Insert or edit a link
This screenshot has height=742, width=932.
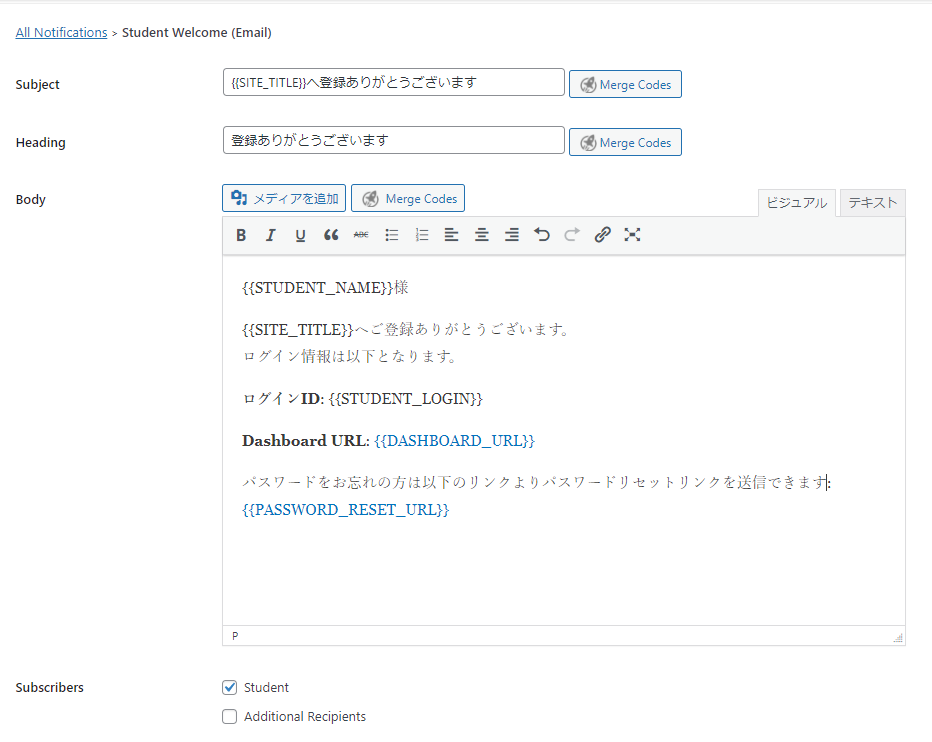(x=602, y=235)
